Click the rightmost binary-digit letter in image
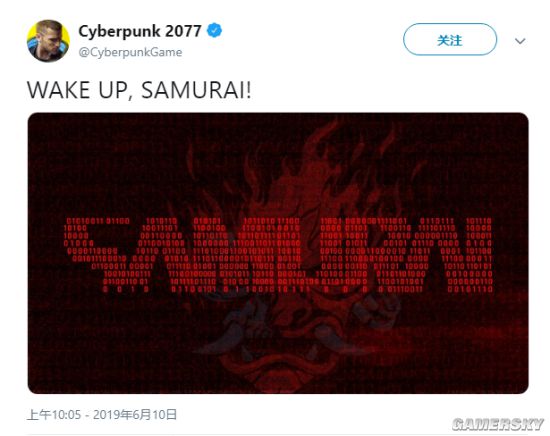The image size is (550, 436). (x=470, y=255)
